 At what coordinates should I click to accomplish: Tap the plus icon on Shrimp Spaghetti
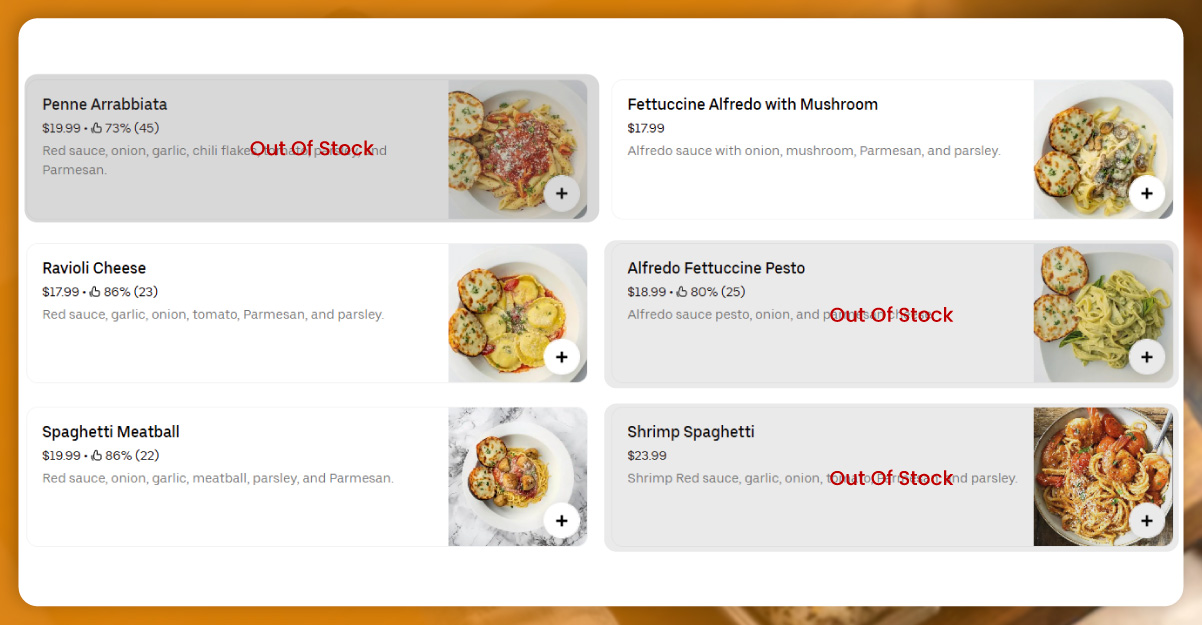tap(1146, 520)
